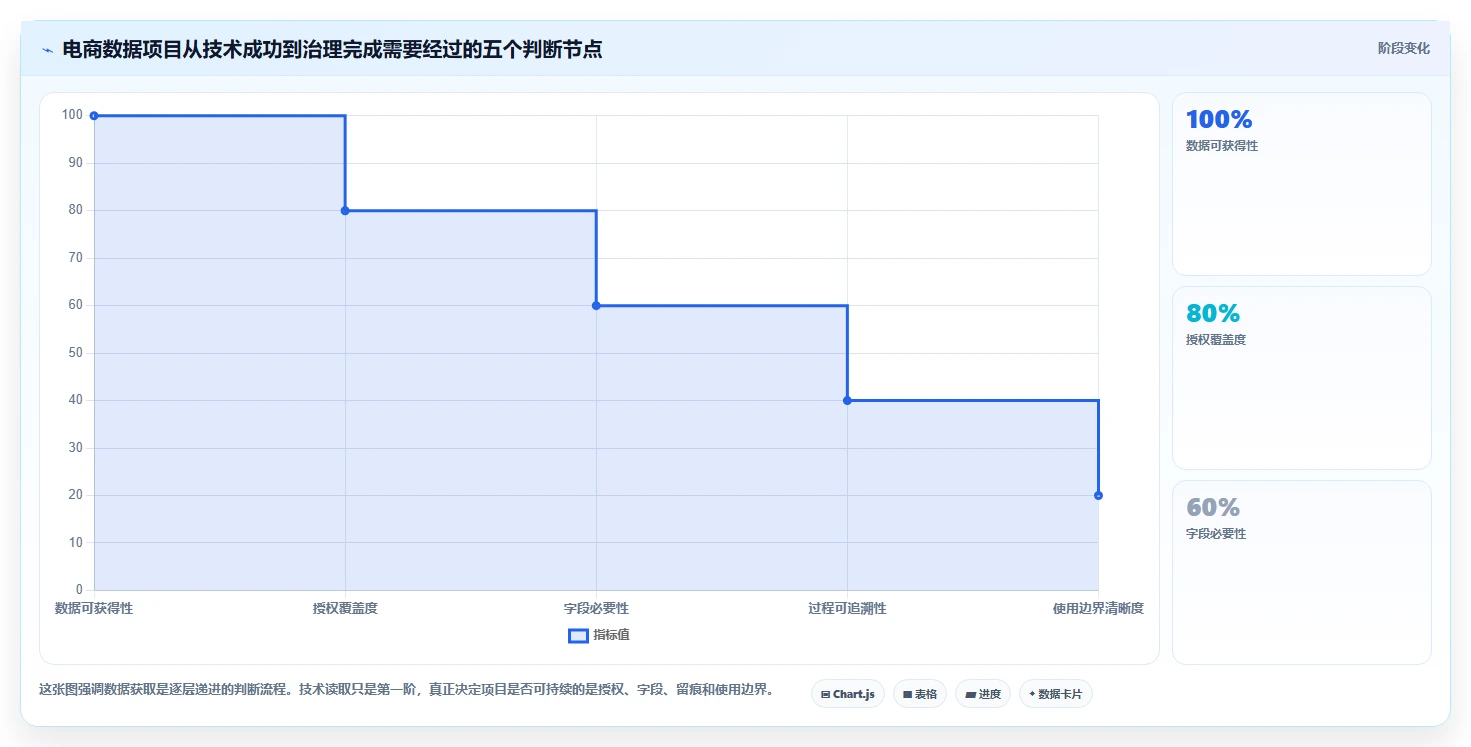1471x747 pixels.
Task: Click y-axis tick label 0
Action: (79, 590)
